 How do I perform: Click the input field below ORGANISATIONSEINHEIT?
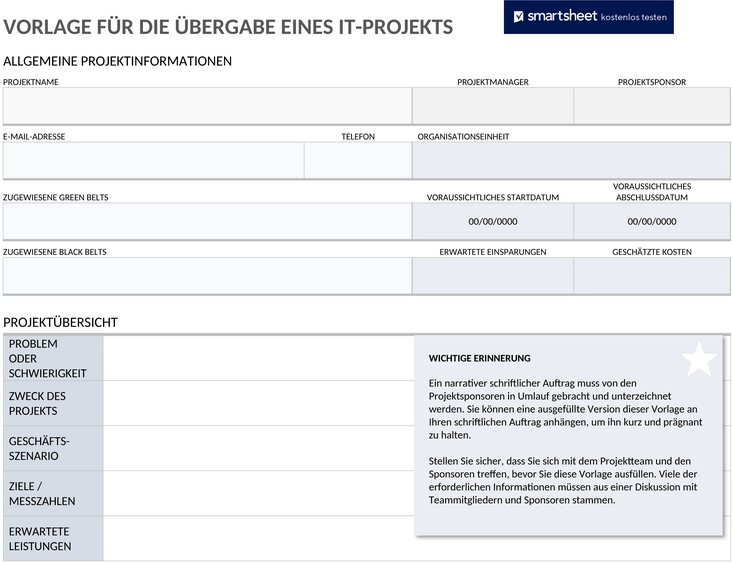571,160
